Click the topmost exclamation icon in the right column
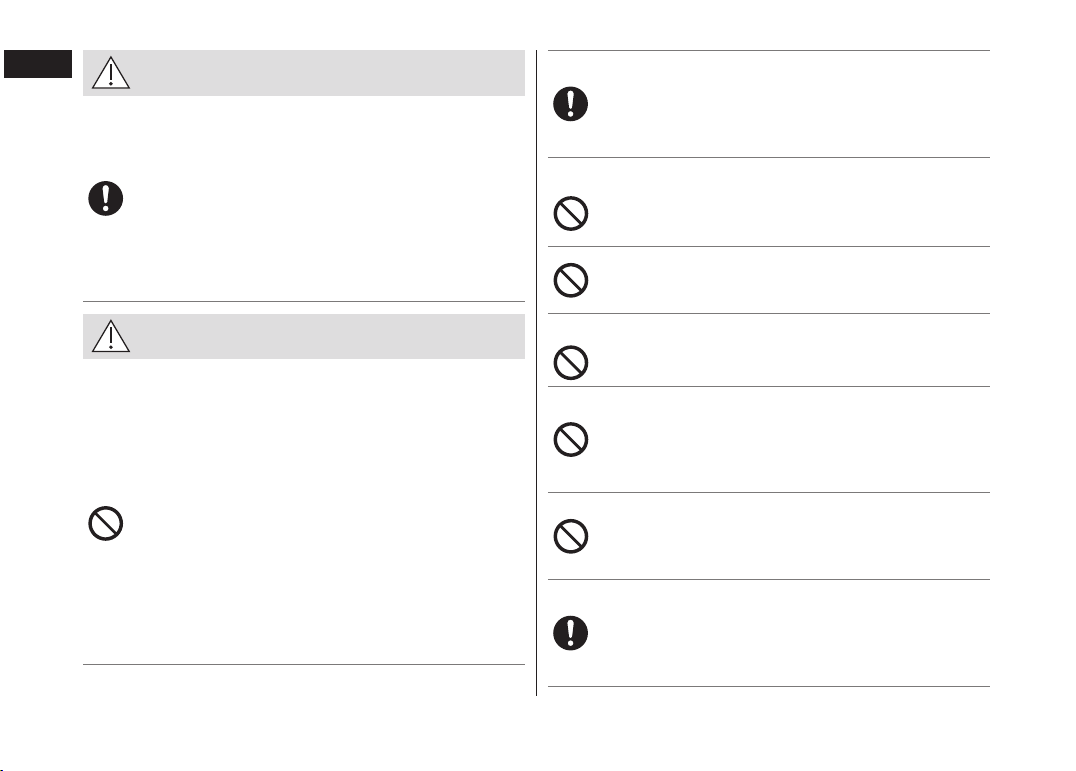 point(571,104)
